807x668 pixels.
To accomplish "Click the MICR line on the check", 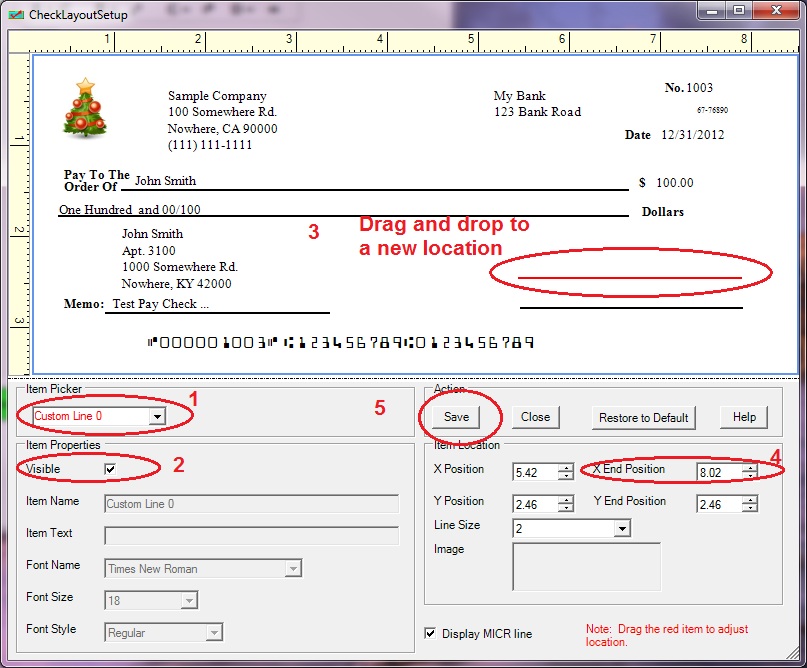I will 341,342.
